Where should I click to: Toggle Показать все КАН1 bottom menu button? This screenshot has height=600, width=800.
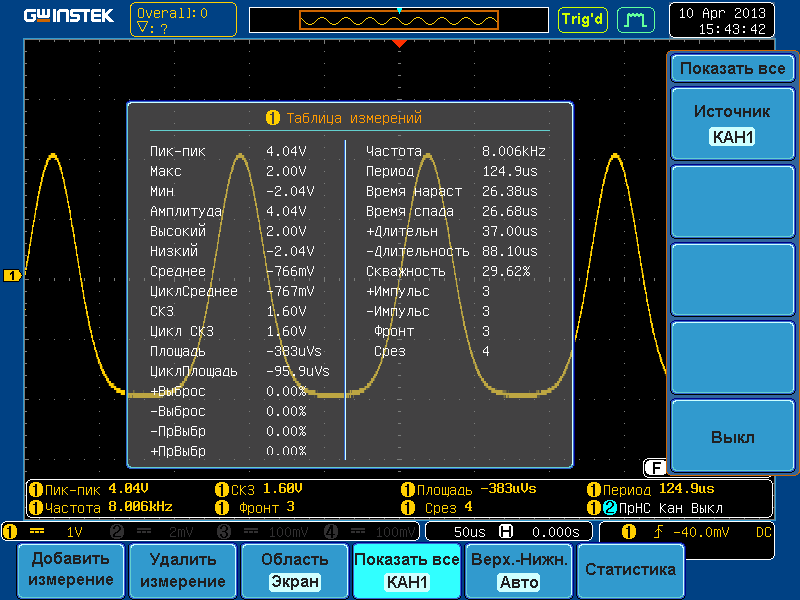(406, 570)
